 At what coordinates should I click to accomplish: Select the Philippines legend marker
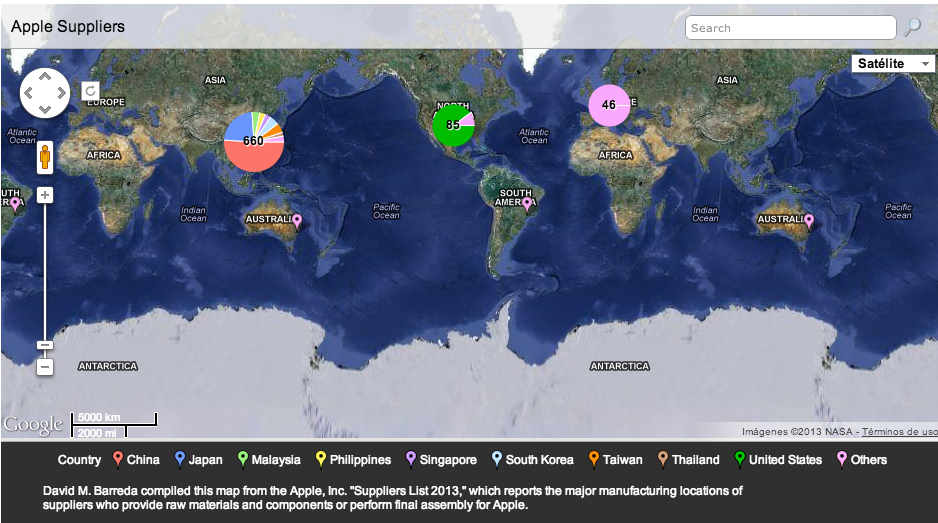pos(321,460)
